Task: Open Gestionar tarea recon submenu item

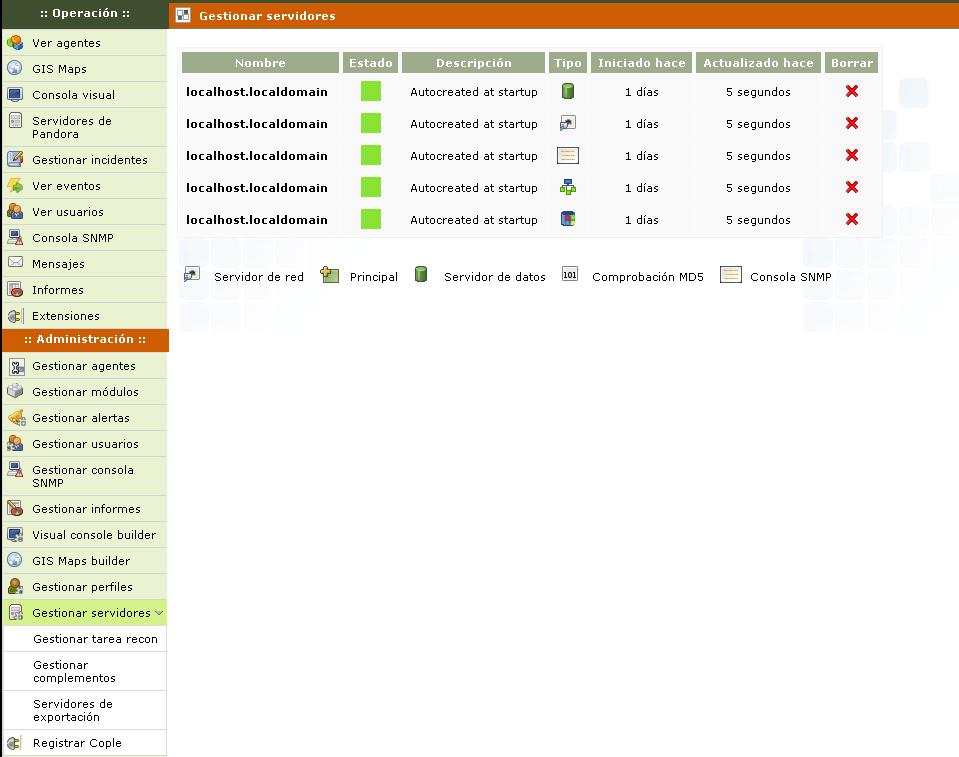Action: (95, 639)
